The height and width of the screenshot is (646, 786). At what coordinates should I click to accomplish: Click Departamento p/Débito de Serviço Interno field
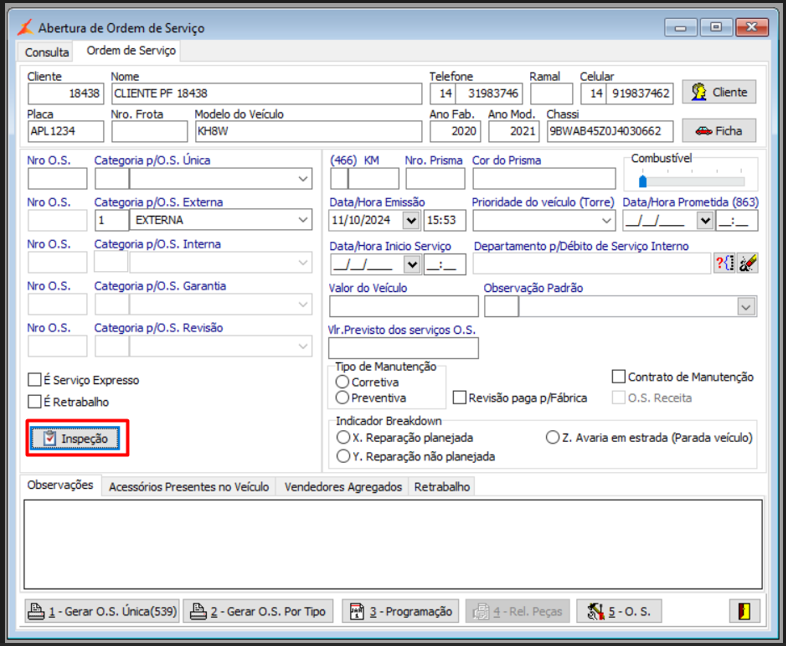point(592,264)
